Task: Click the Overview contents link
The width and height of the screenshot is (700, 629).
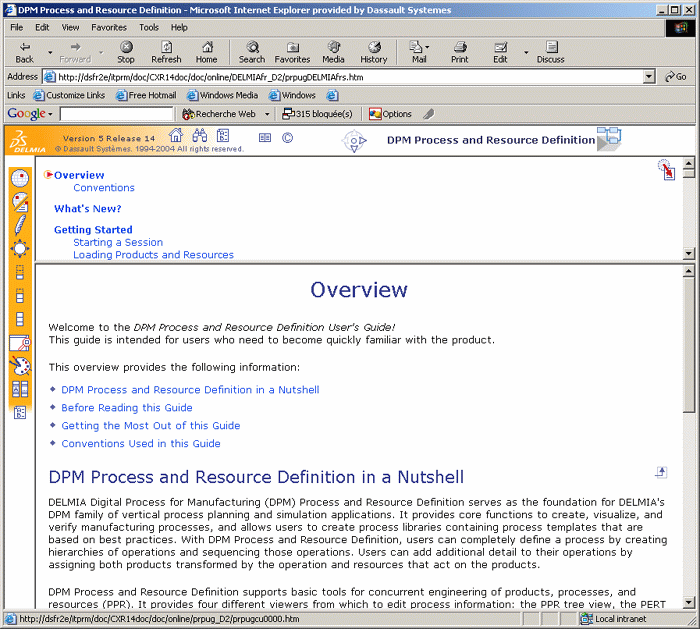Action: point(79,175)
